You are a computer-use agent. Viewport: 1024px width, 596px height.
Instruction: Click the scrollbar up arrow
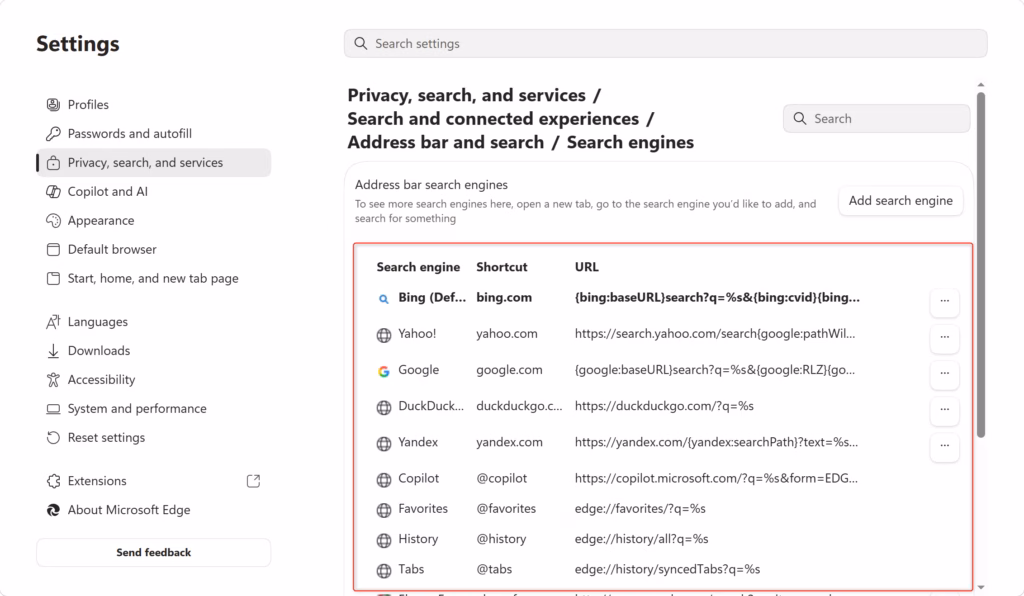(x=981, y=85)
